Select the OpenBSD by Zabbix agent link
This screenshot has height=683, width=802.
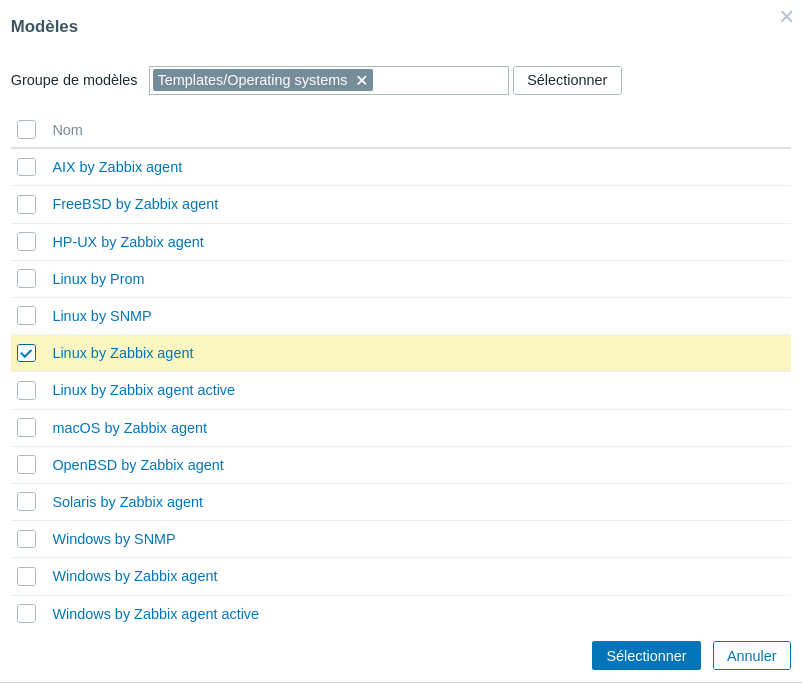click(138, 465)
